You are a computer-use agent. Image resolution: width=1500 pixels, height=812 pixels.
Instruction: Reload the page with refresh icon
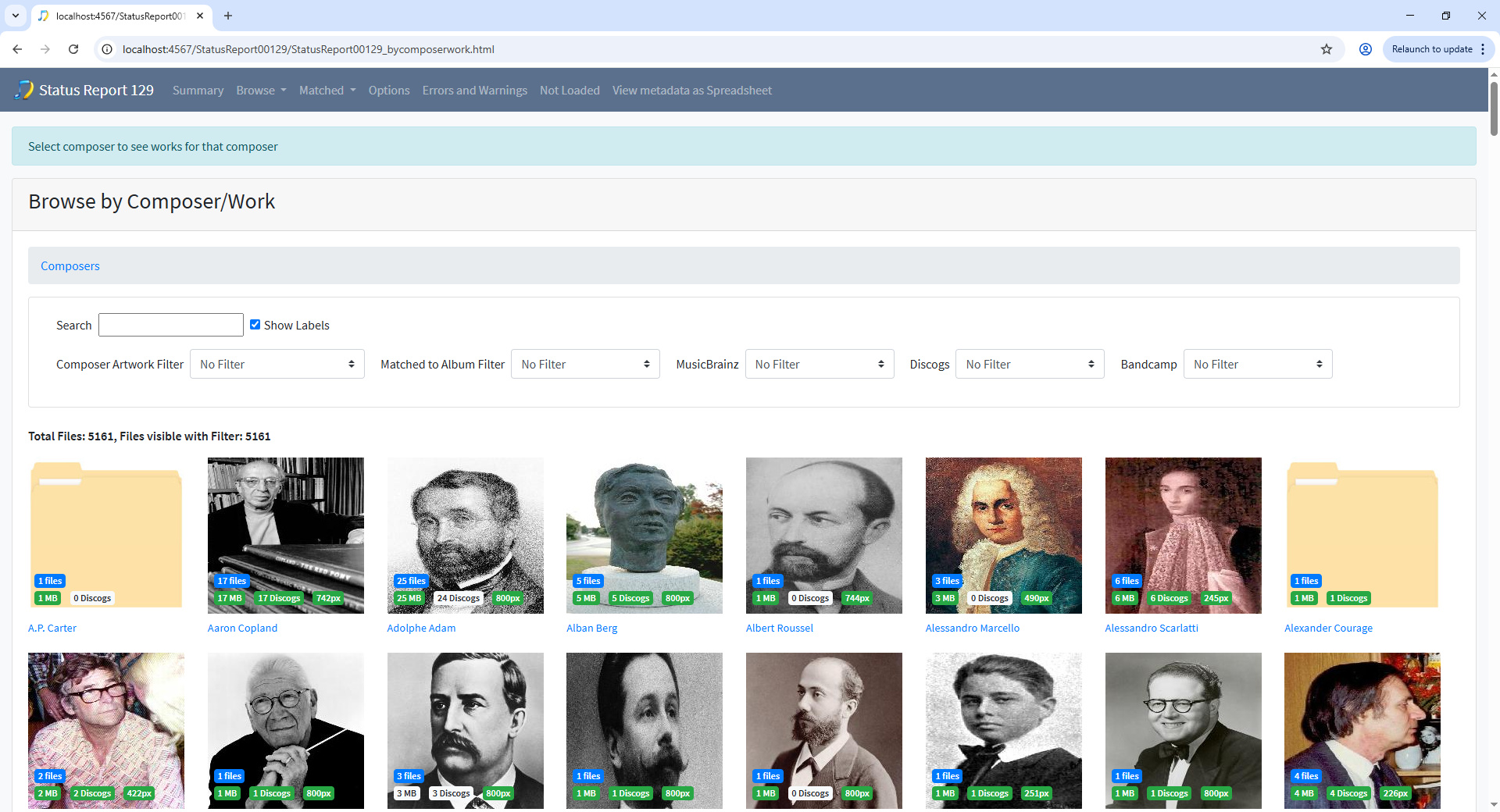pos(73,49)
